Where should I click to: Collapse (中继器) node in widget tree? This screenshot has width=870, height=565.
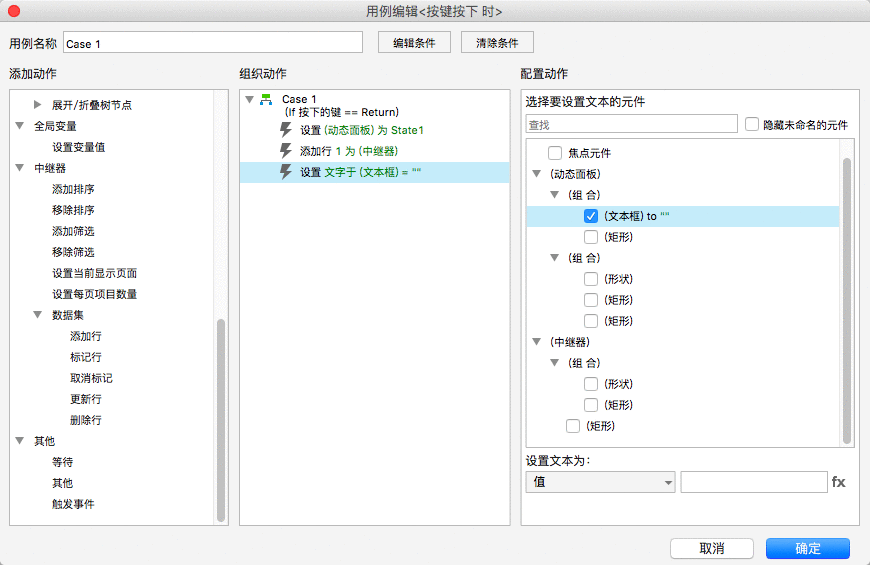(x=537, y=342)
